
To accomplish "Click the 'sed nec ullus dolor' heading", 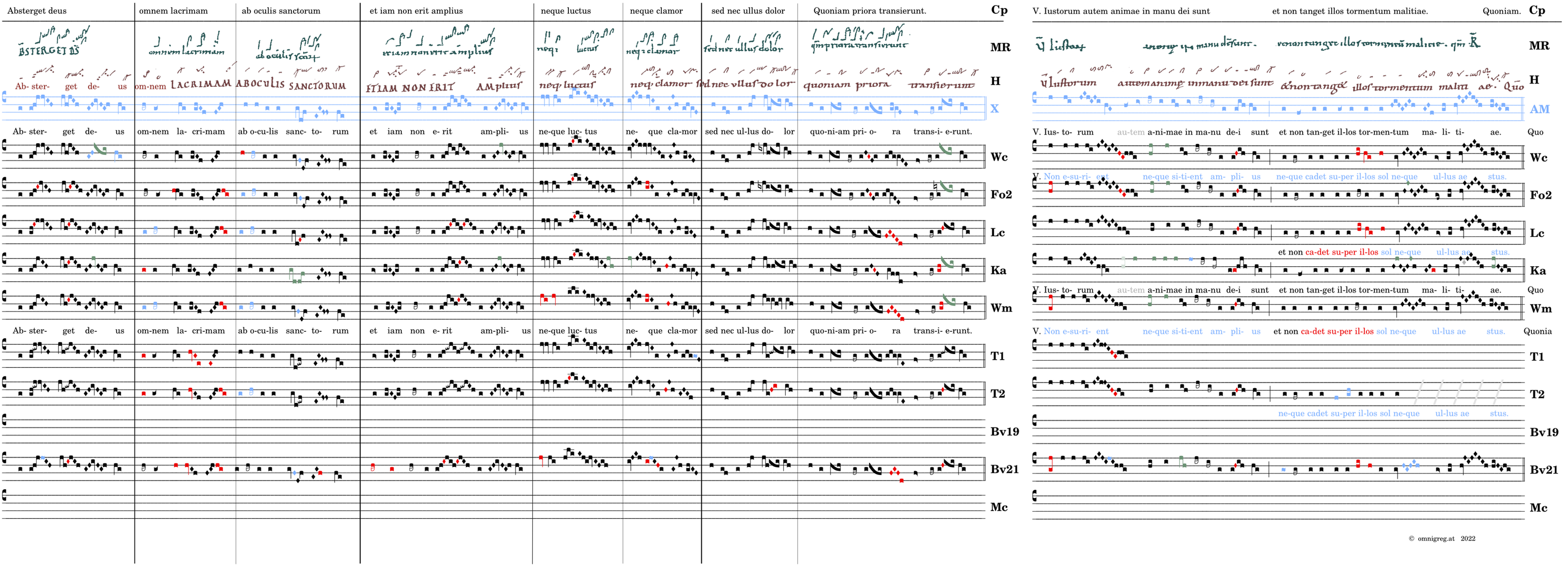I will [748, 11].
